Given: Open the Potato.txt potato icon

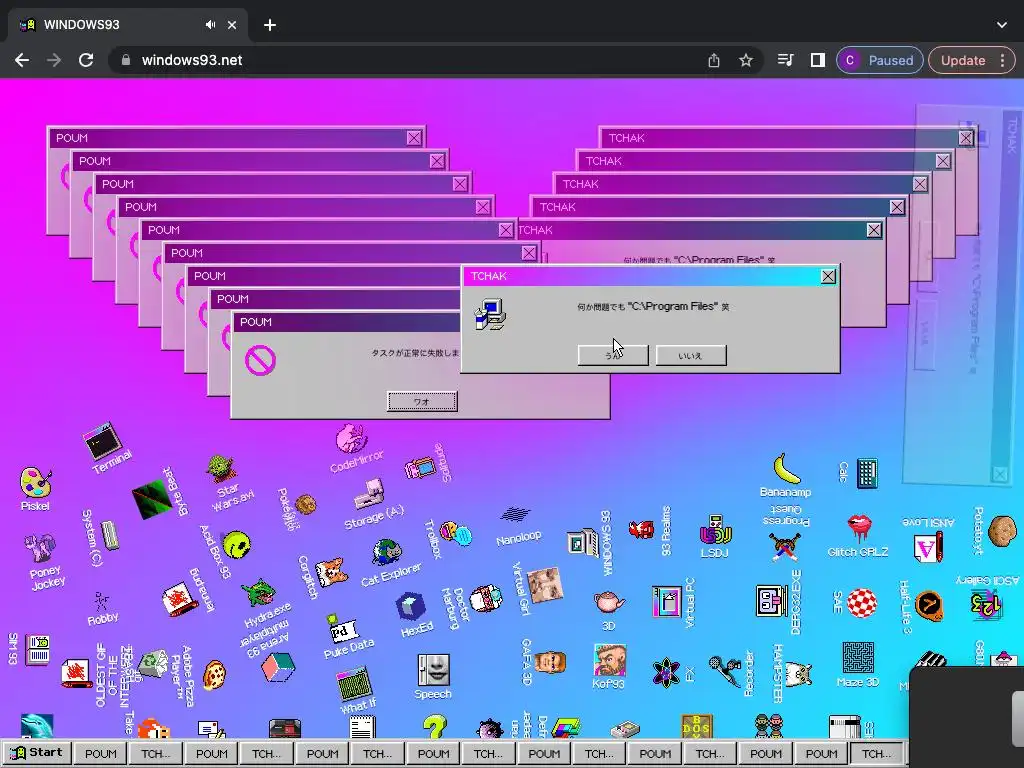Looking at the screenshot, I should (x=1002, y=530).
